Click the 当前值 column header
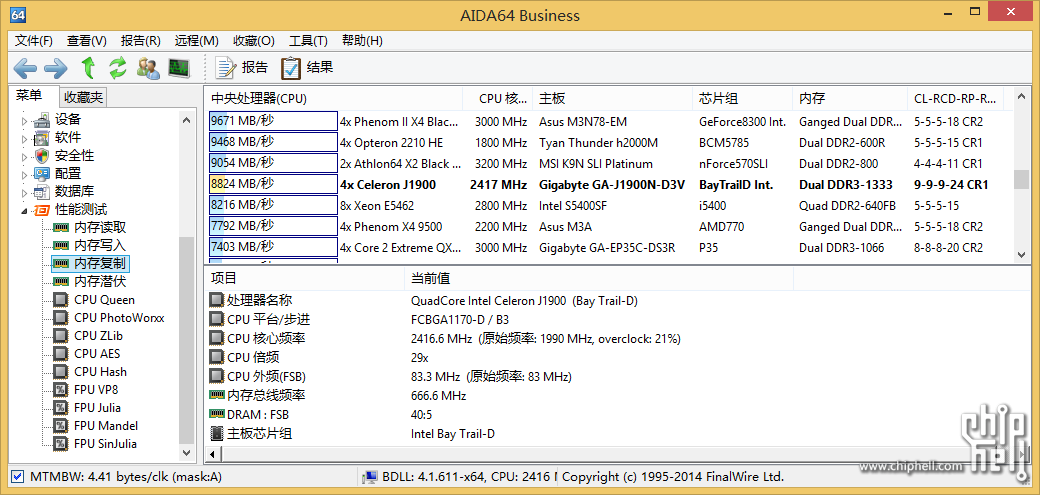This screenshot has height=495, width=1040. [x=598, y=278]
